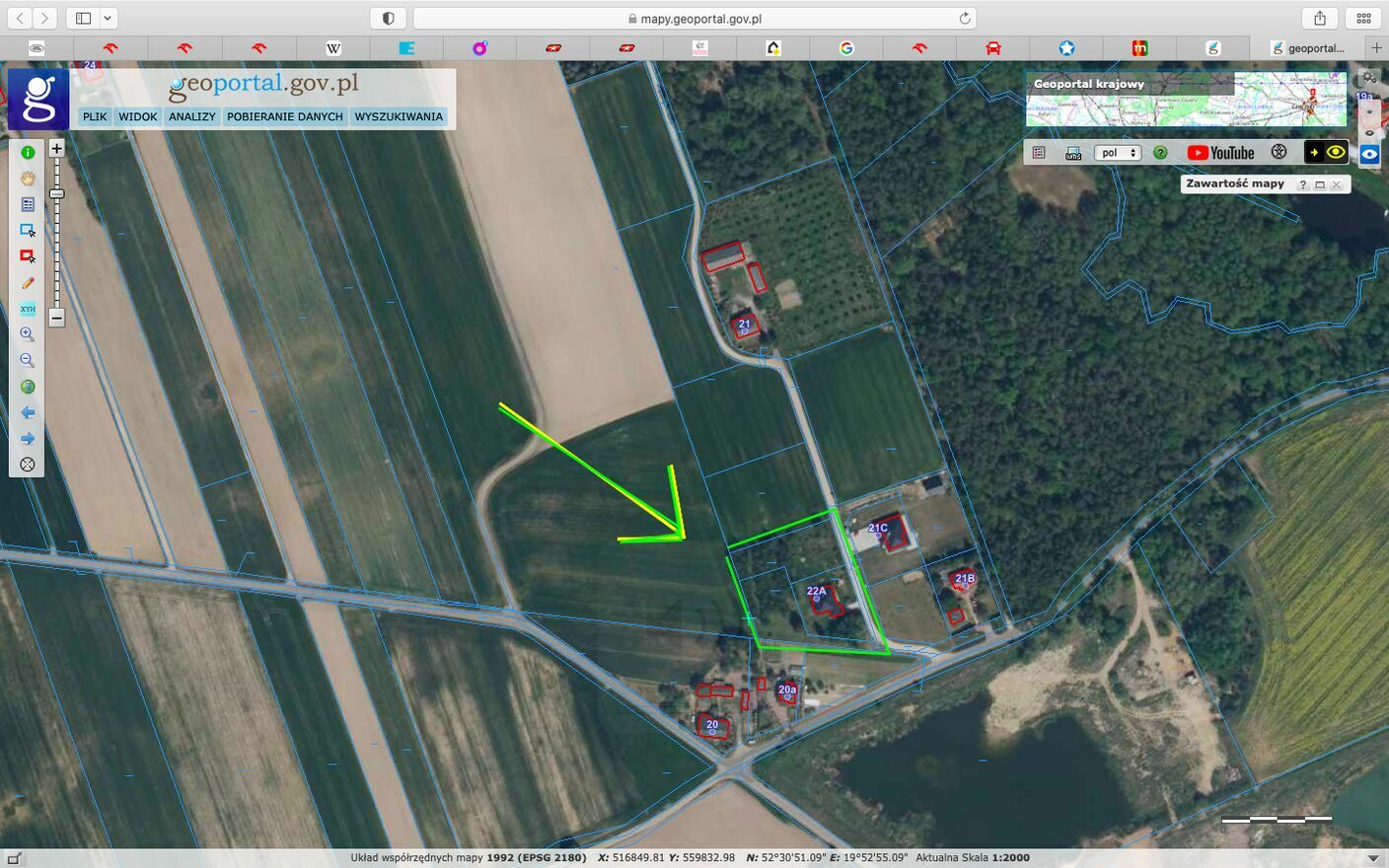Toggle the blue eye visibility button
Image resolution: width=1389 pixels, height=868 pixels.
tap(1369, 154)
